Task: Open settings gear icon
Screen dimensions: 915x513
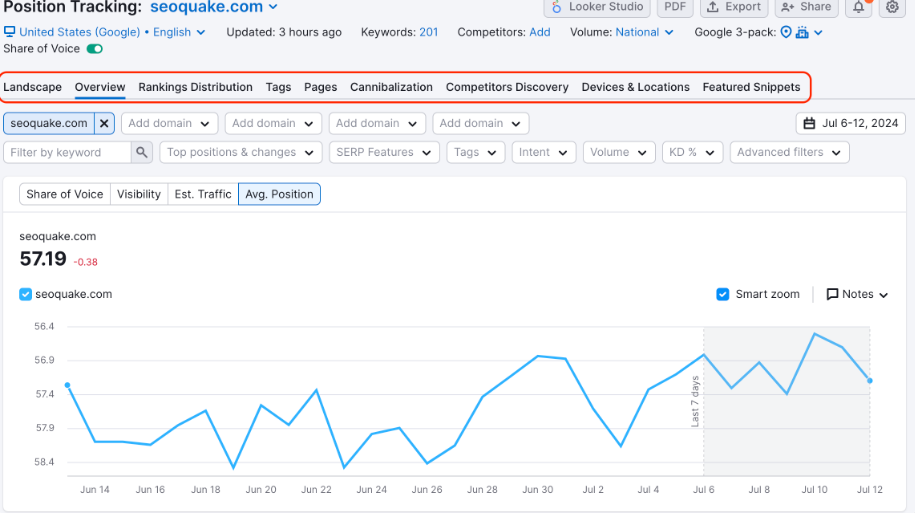Action: (x=892, y=7)
